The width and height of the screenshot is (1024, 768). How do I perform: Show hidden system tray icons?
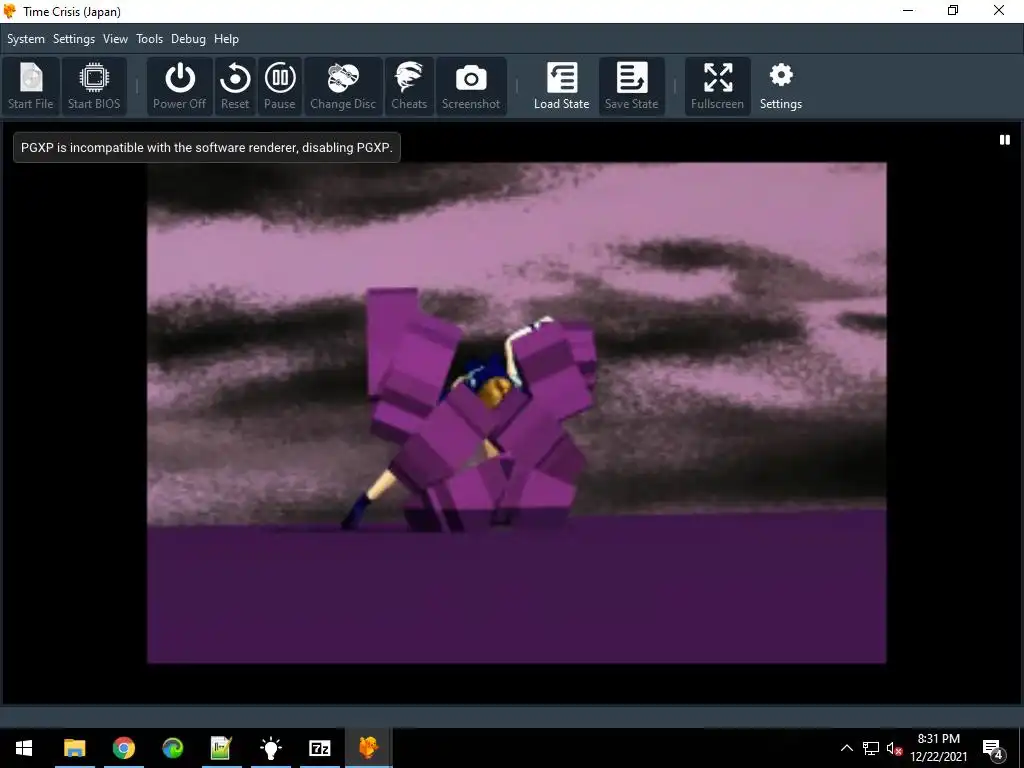coord(846,748)
